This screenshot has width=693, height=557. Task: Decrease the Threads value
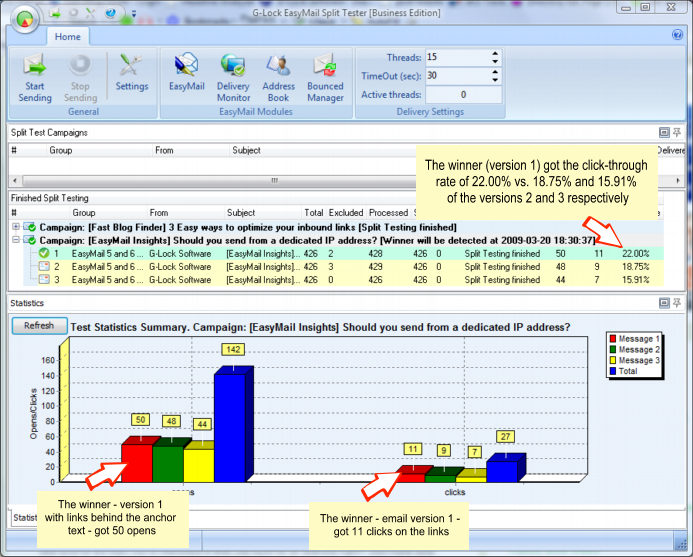(x=495, y=61)
